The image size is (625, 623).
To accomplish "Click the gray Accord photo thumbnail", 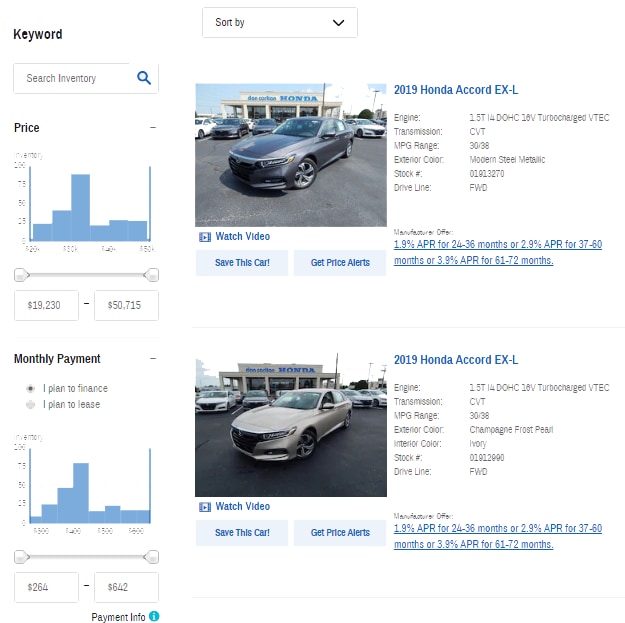I will point(291,155).
